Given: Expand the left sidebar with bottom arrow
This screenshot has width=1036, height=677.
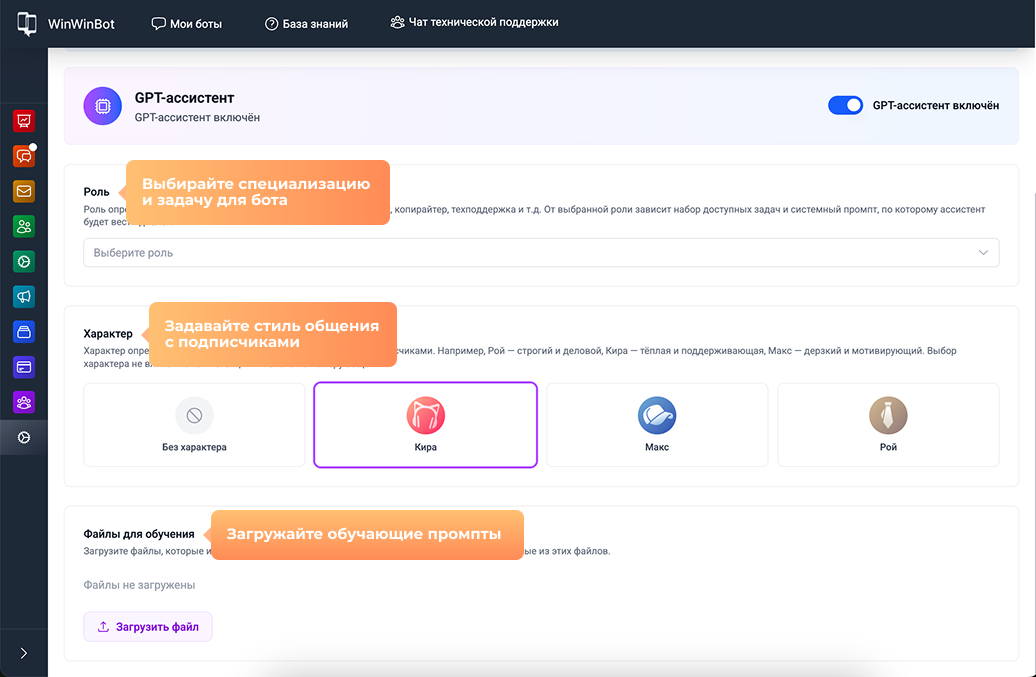Looking at the screenshot, I should (x=24, y=653).
